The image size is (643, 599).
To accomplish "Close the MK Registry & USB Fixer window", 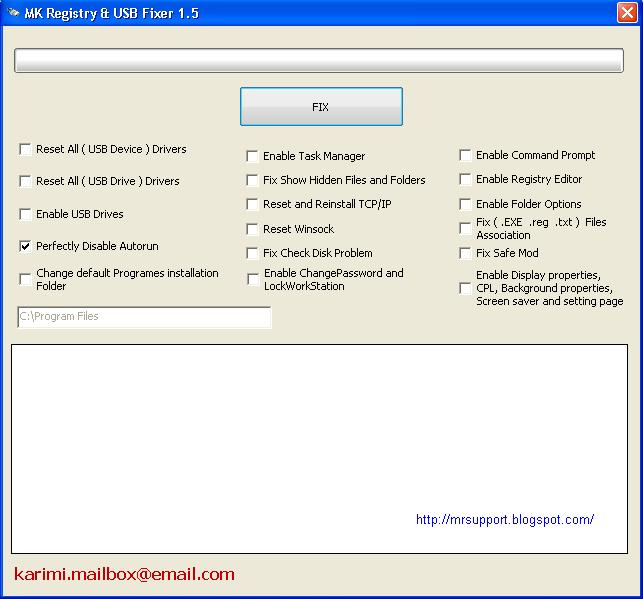I will (627, 13).
